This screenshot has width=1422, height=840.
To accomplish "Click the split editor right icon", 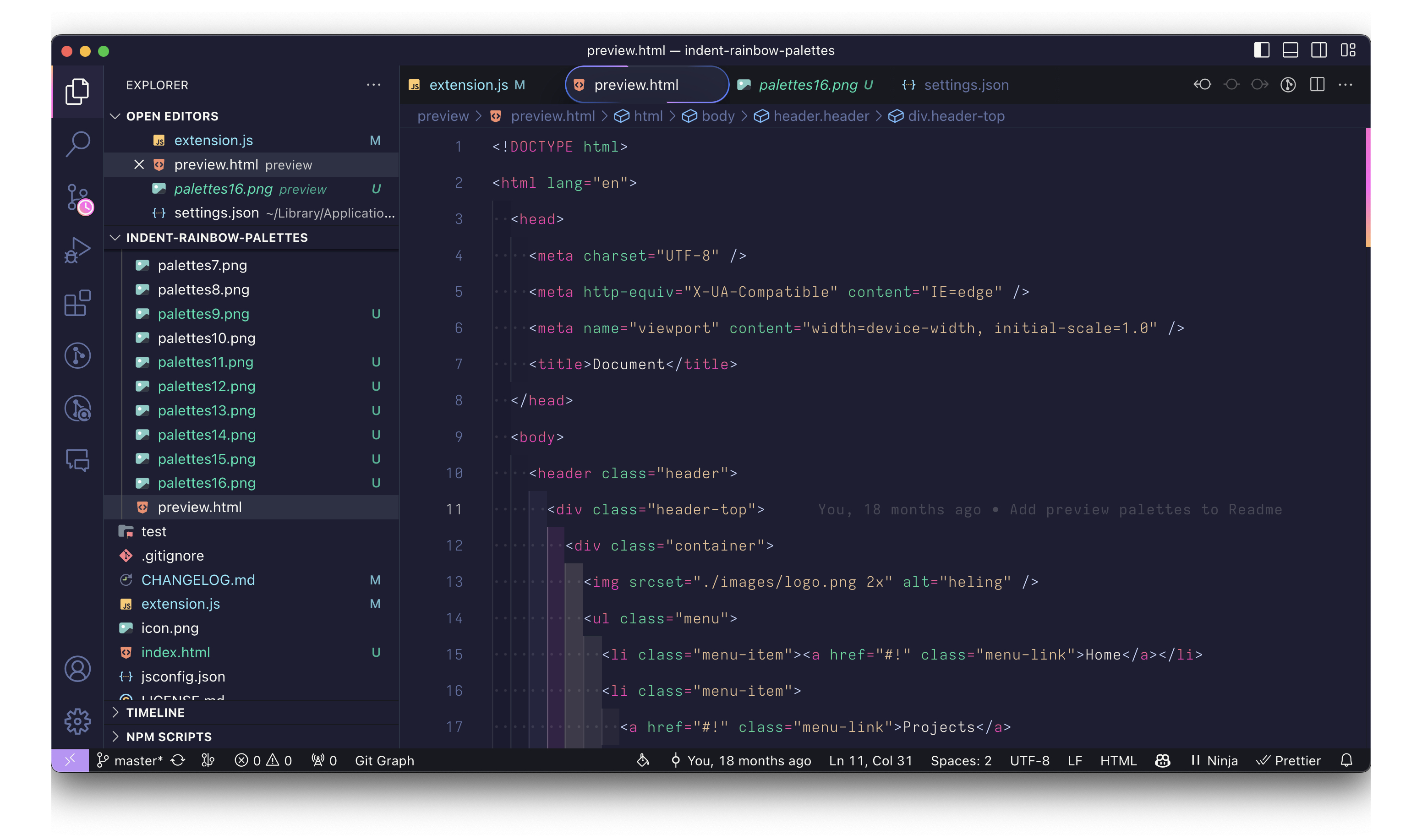I will coord(1317,85).
